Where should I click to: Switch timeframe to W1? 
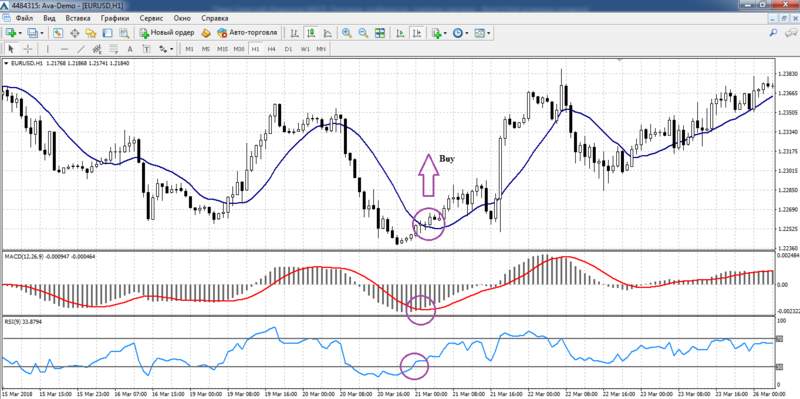click(305, 49)
